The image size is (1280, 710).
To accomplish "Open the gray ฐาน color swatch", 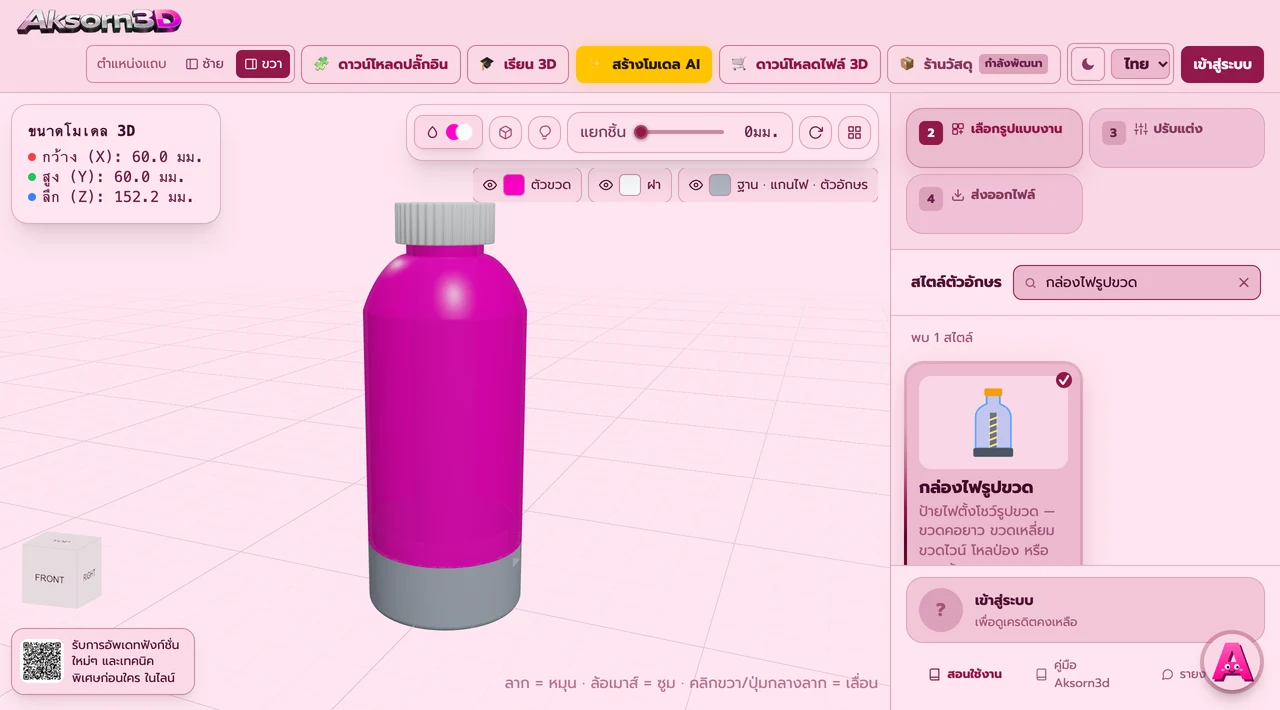I will (x=720, y=185).
